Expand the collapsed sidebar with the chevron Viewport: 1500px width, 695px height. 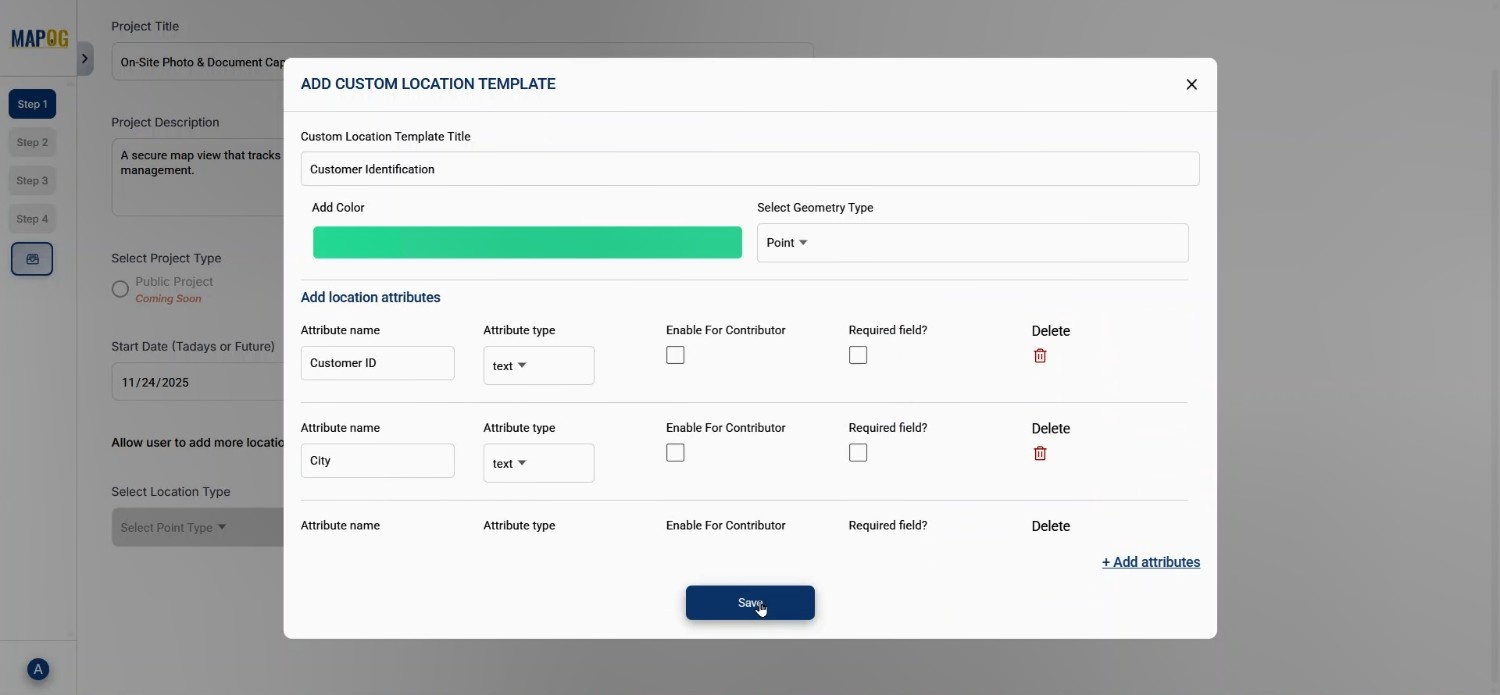tap(86, 59)
